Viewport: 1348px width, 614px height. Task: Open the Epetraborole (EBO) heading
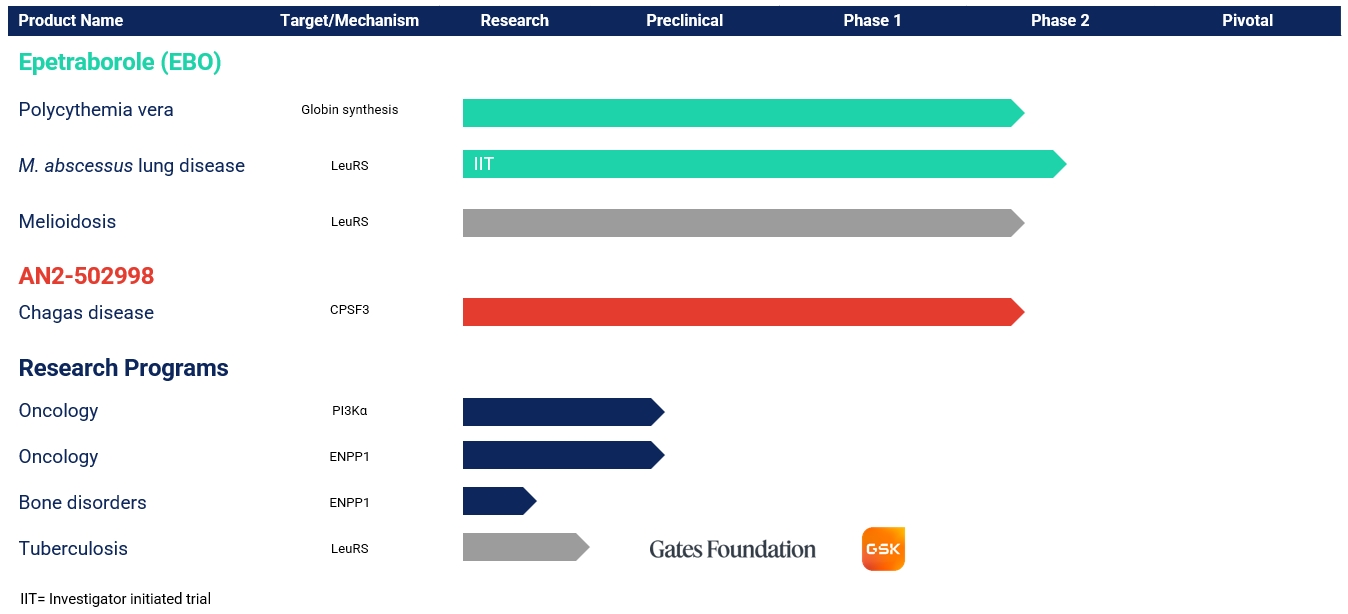pyautogui.click(x=120, y=62)
